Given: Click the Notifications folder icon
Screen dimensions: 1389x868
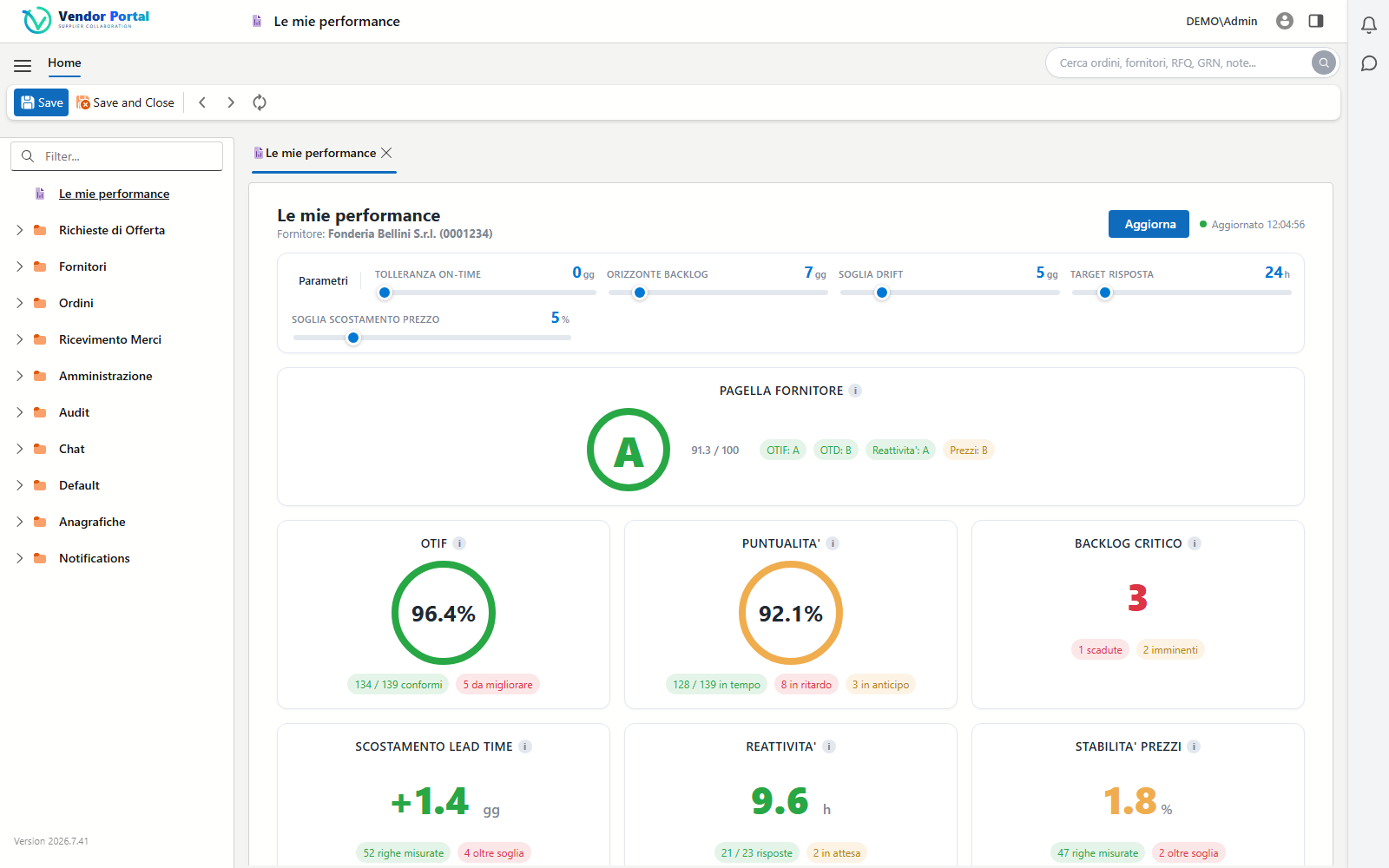Looking at the screenshot, I should (40, 558).
